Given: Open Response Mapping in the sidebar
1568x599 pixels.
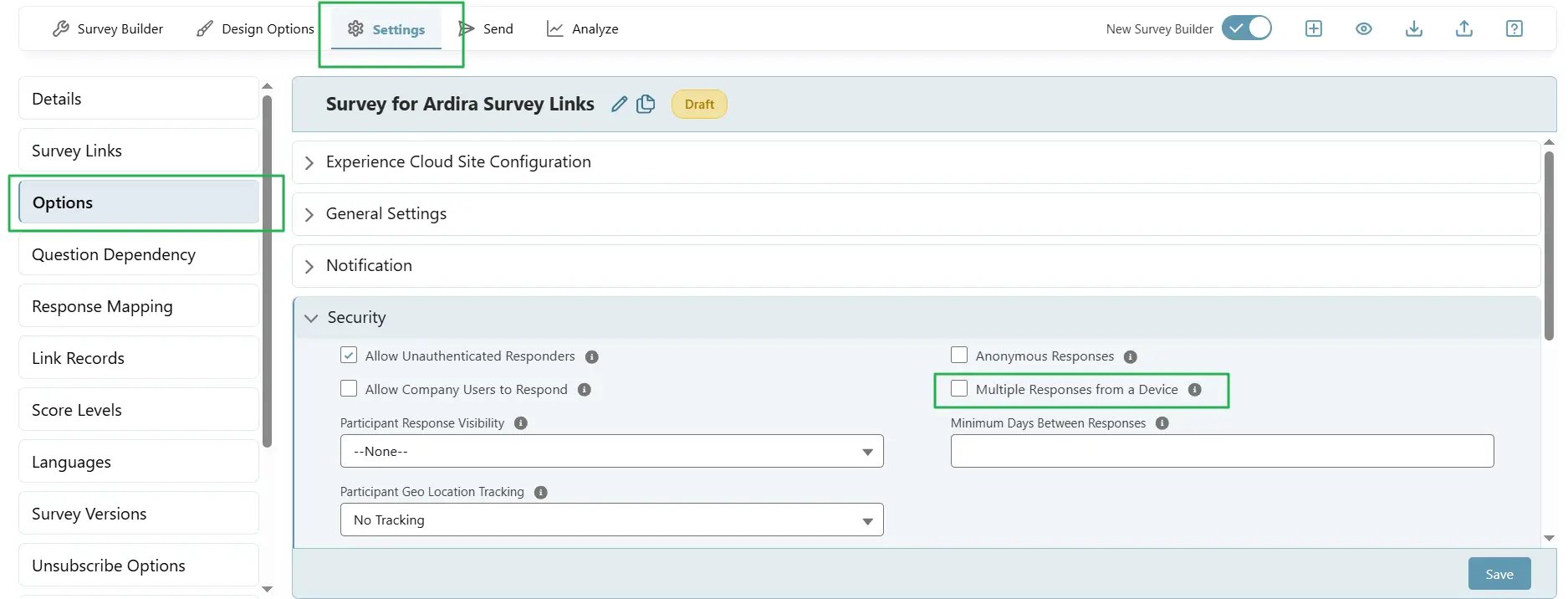Looking at the screenshot, I should tap(139, 306).
